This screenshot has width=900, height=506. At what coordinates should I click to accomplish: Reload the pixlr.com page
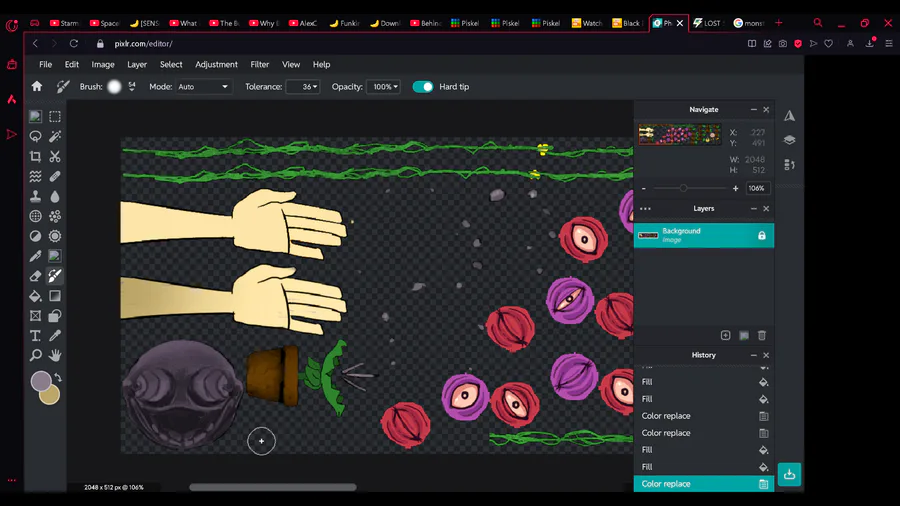coord(73,44)
